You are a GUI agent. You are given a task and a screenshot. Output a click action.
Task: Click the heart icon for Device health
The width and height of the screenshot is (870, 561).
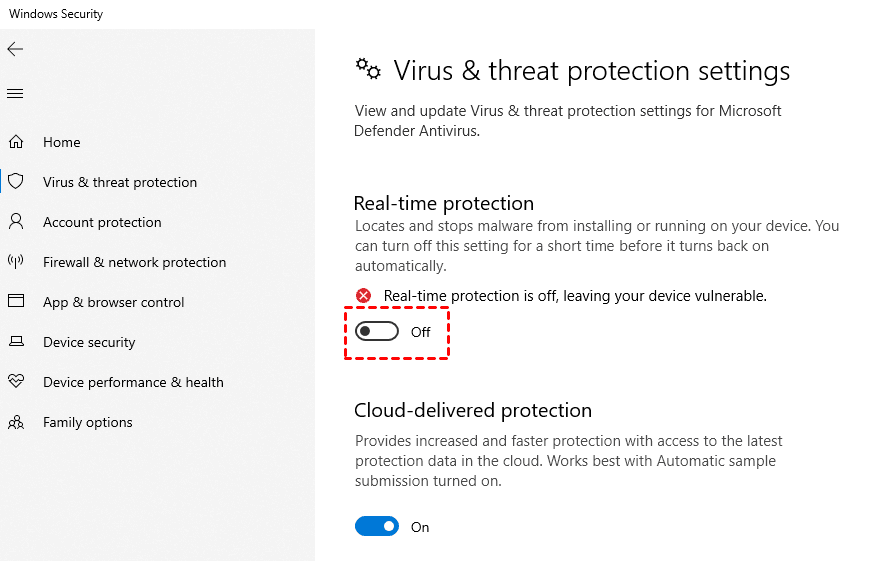(16, 382)
